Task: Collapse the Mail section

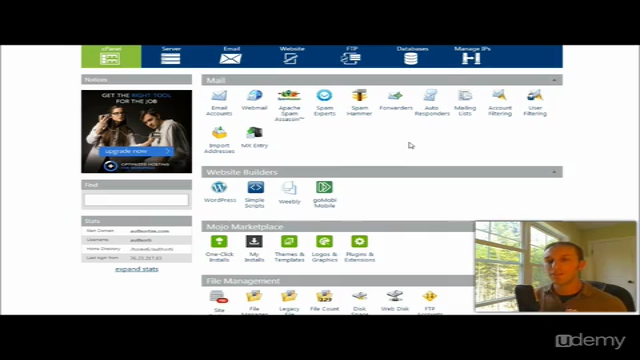Action: (x=554, y=80)
